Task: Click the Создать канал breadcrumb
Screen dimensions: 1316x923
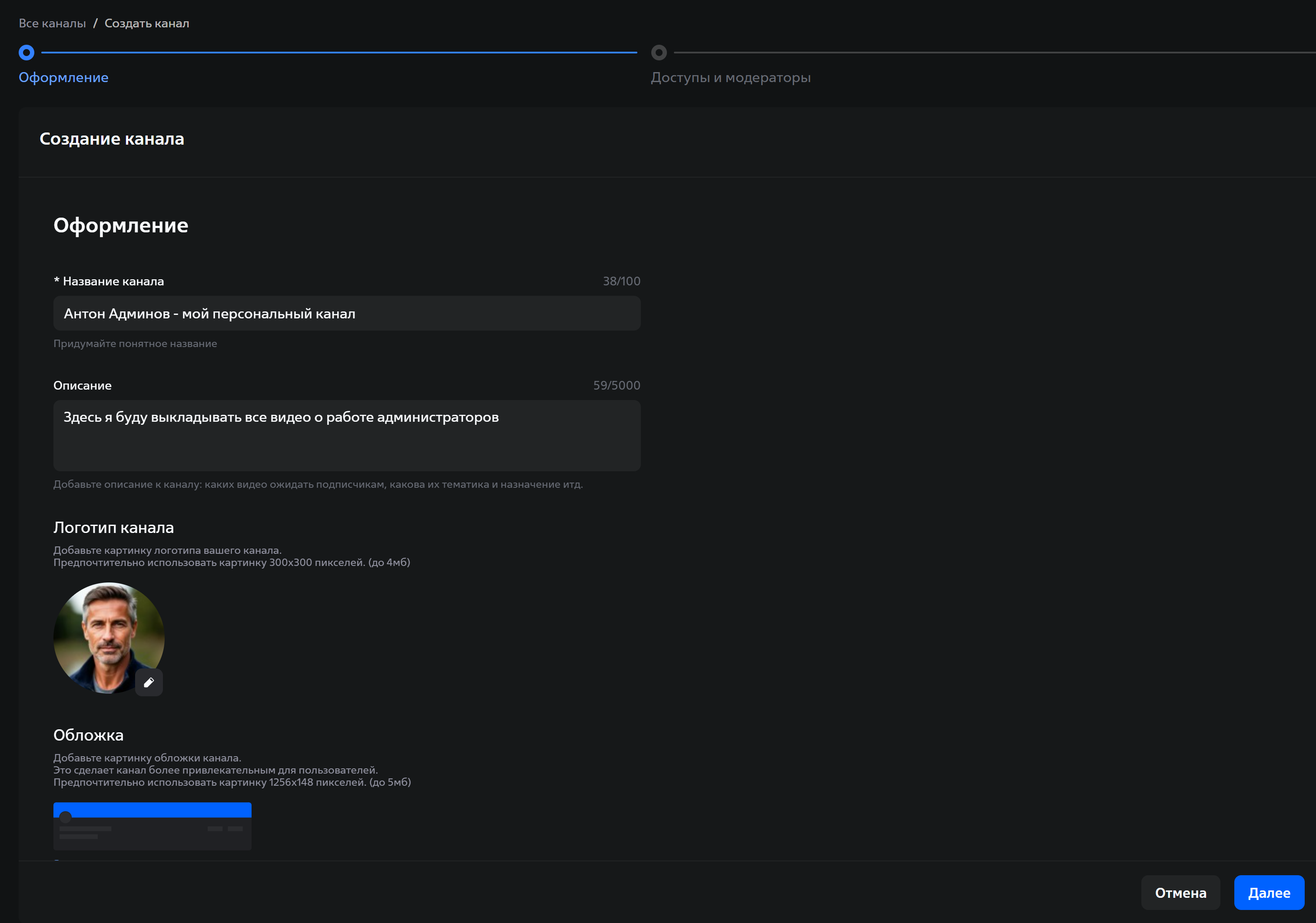Action: (x=147, y=23)
